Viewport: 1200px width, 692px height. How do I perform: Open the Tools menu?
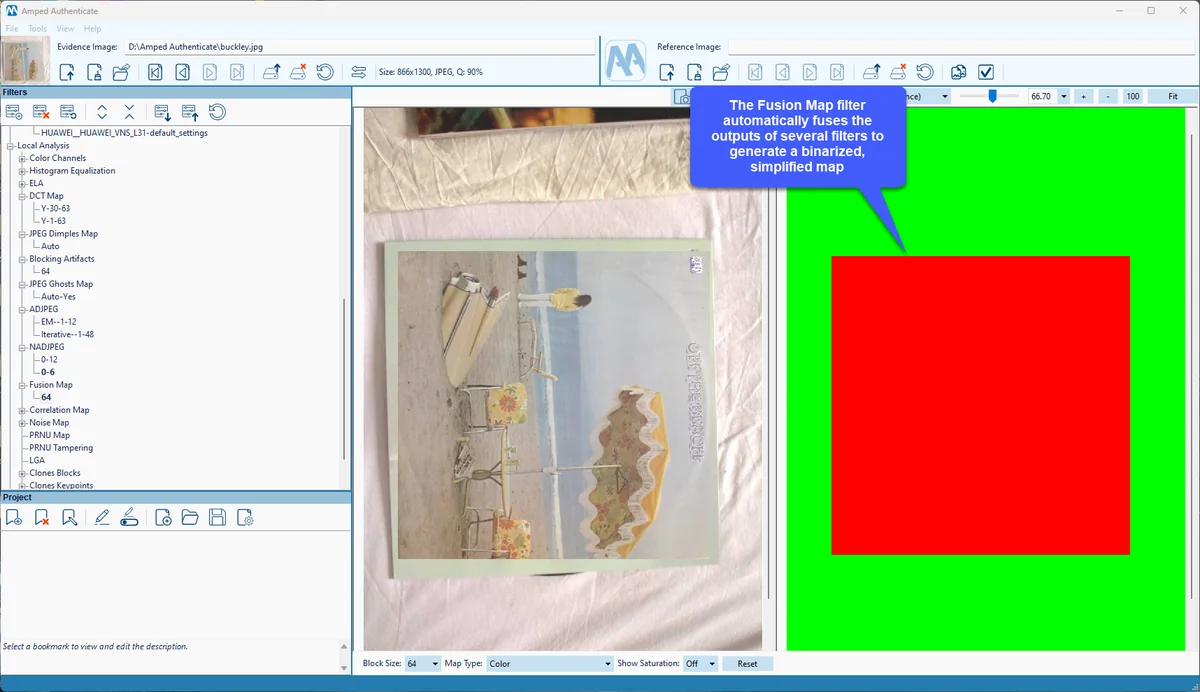(38, 29)
